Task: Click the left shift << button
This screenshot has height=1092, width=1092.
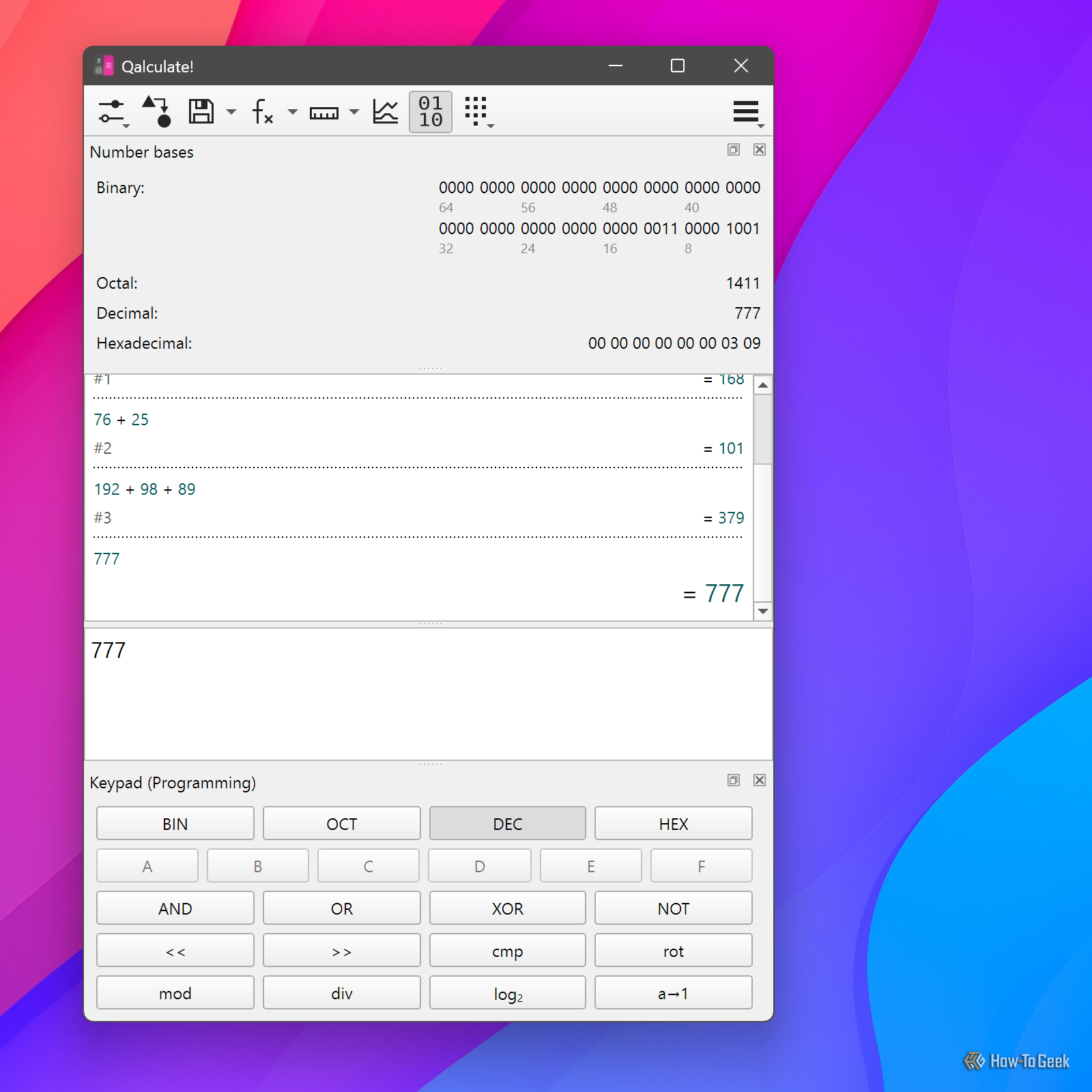Action: click(x=175, y=951)
